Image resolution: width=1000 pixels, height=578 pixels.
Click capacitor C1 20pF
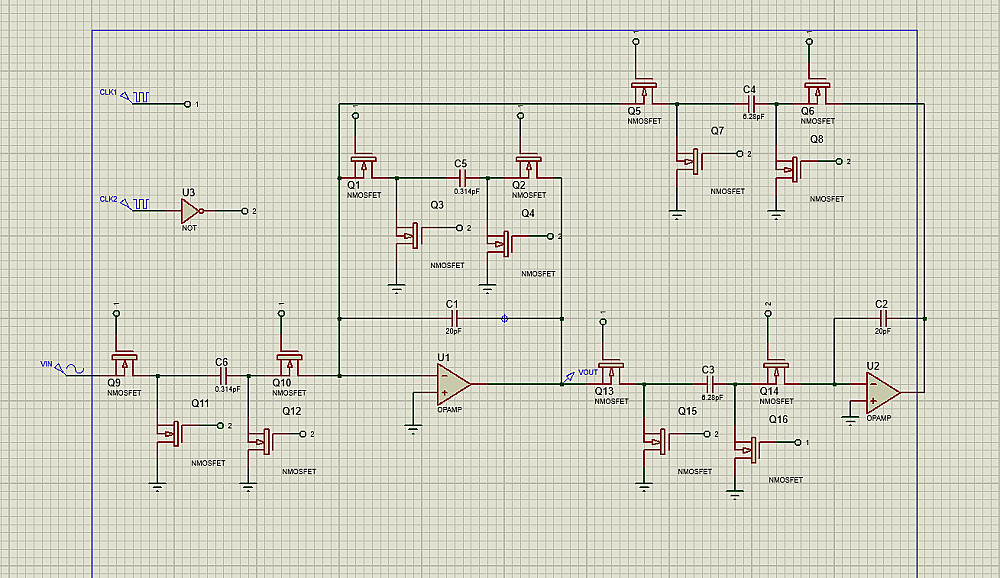click(x=453, y=318)
